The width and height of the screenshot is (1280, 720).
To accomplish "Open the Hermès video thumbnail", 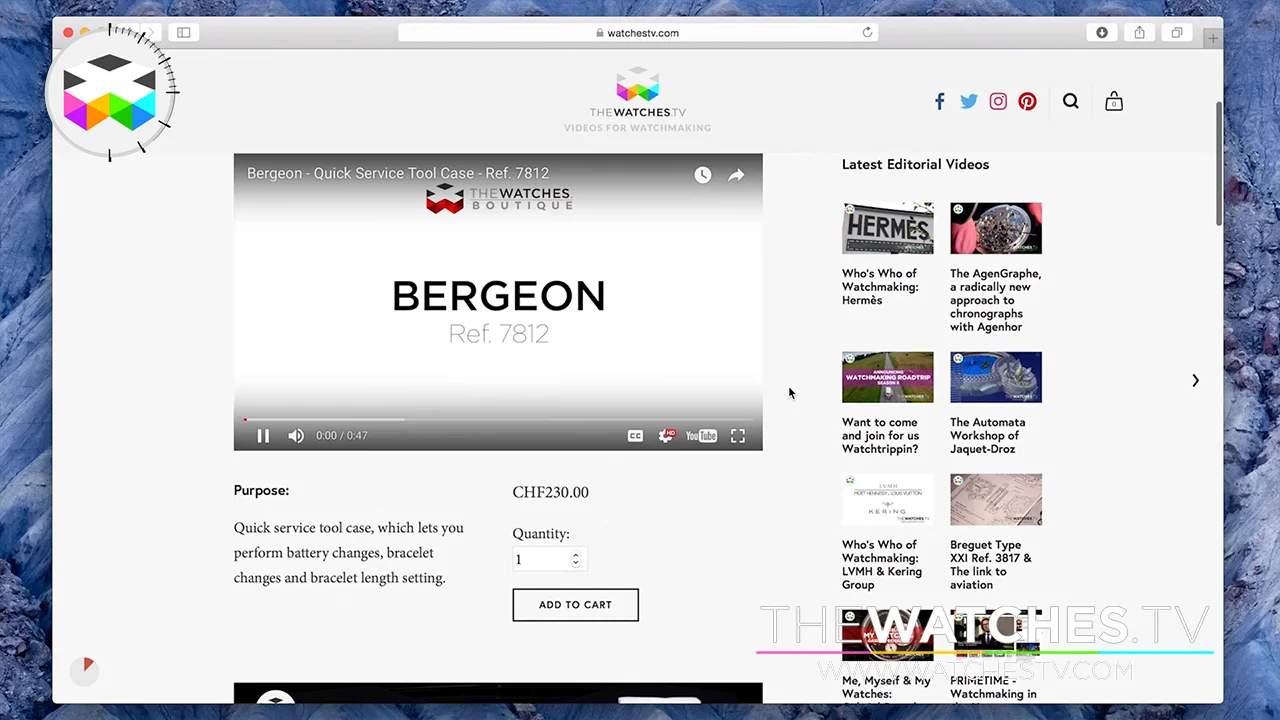I will tap(888, 228).
